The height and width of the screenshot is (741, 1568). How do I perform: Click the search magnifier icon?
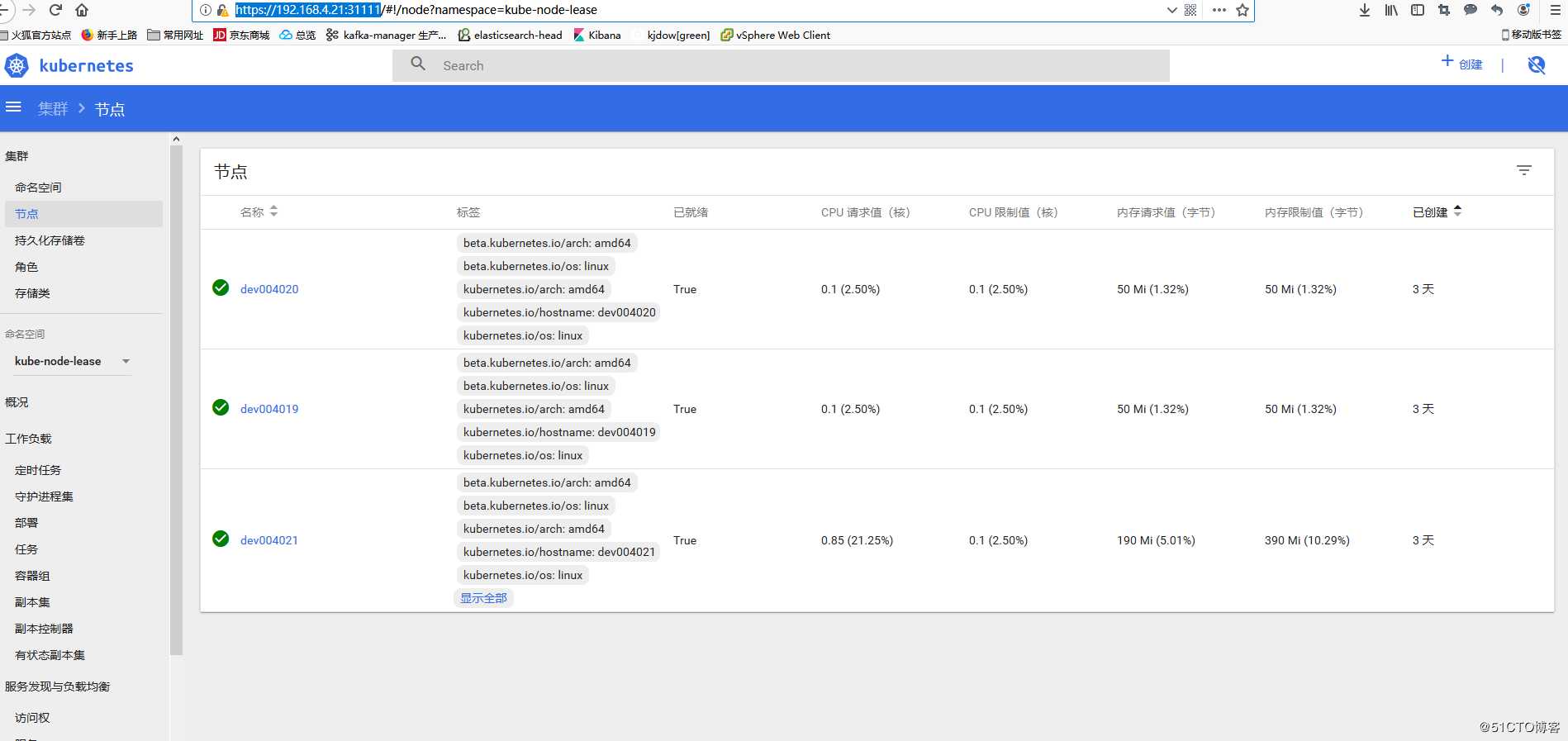[418, 64]
